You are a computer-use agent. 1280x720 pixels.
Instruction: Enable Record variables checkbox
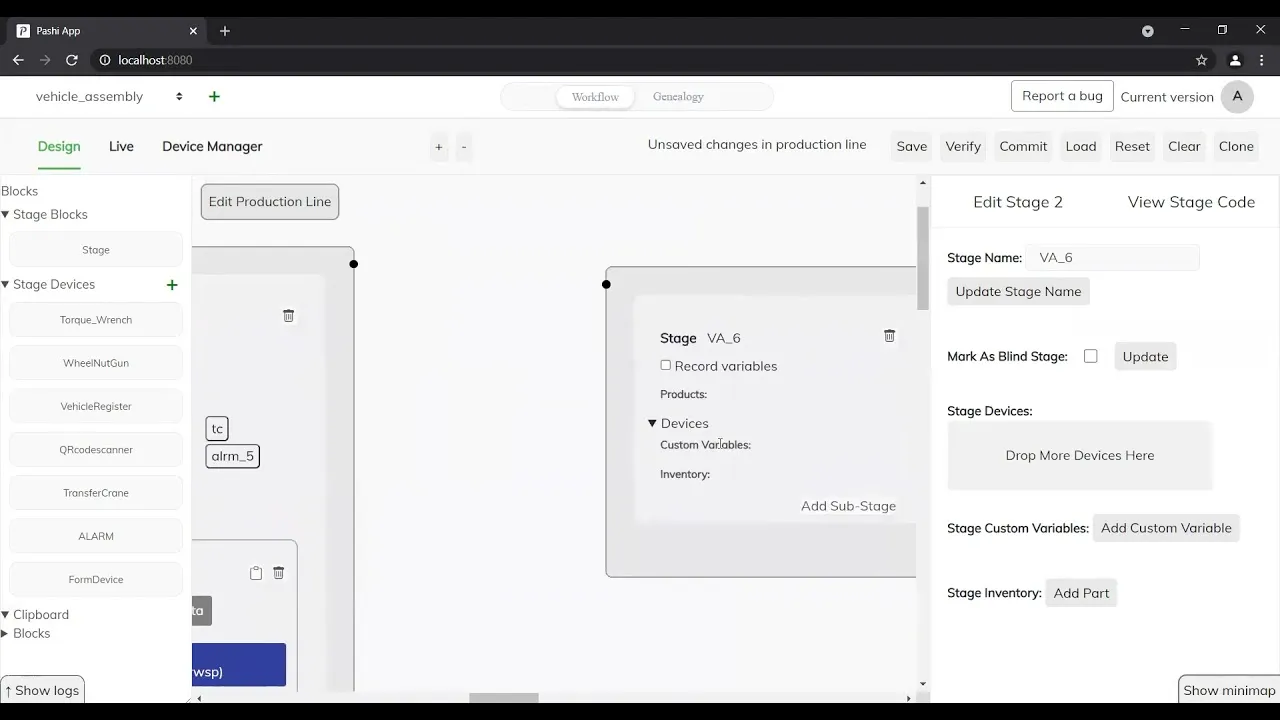666,366
